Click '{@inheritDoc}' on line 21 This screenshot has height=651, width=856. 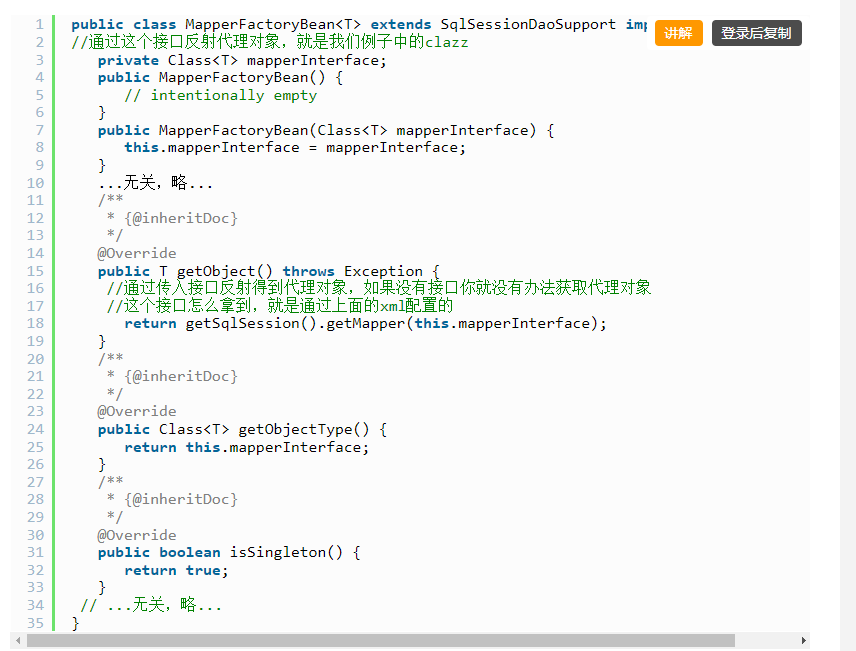tap(181, 376)
